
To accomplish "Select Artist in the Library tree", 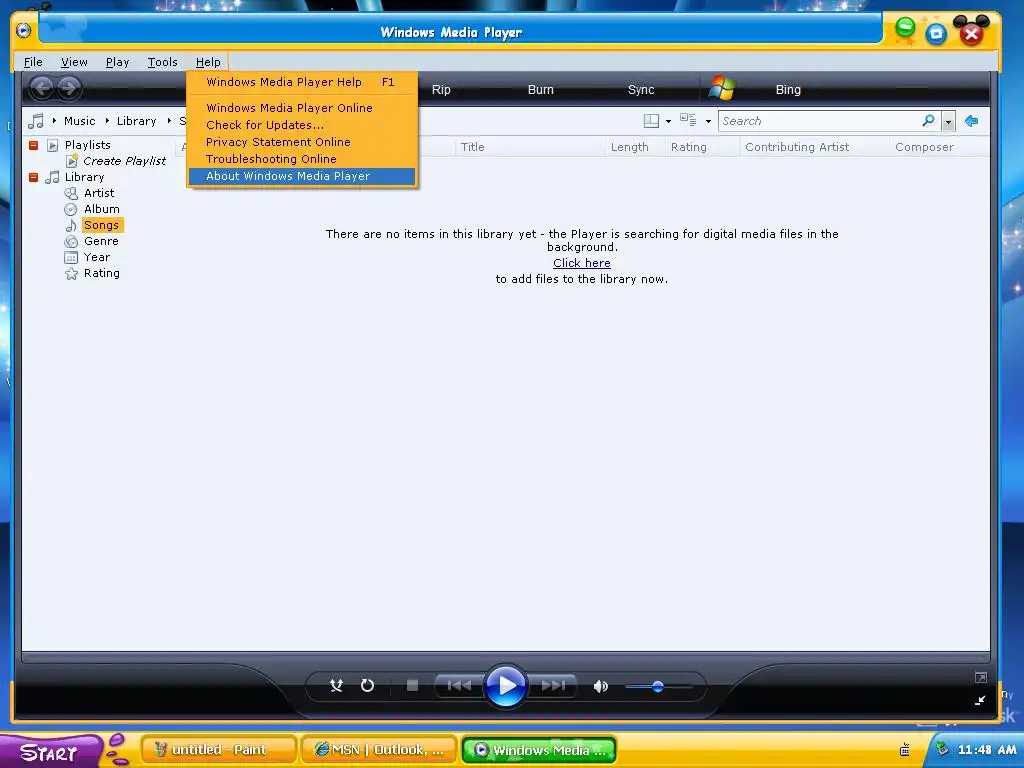I will (x=99, y=193).
